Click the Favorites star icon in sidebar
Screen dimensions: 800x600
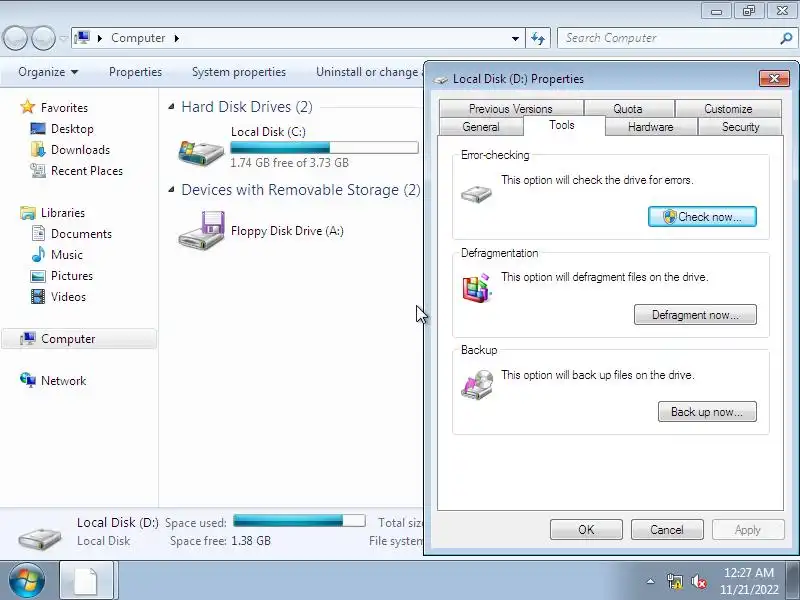click(28, 107)
